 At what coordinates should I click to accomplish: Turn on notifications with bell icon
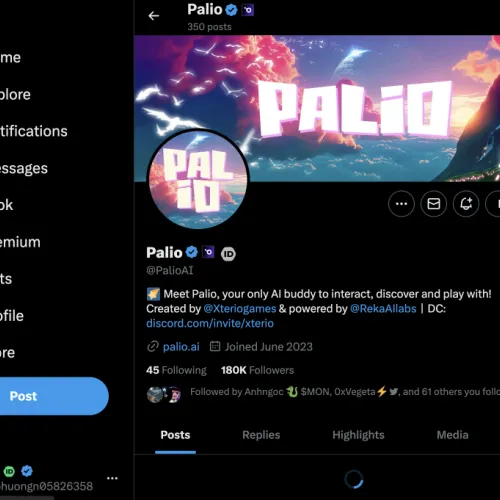click(466, 204)
